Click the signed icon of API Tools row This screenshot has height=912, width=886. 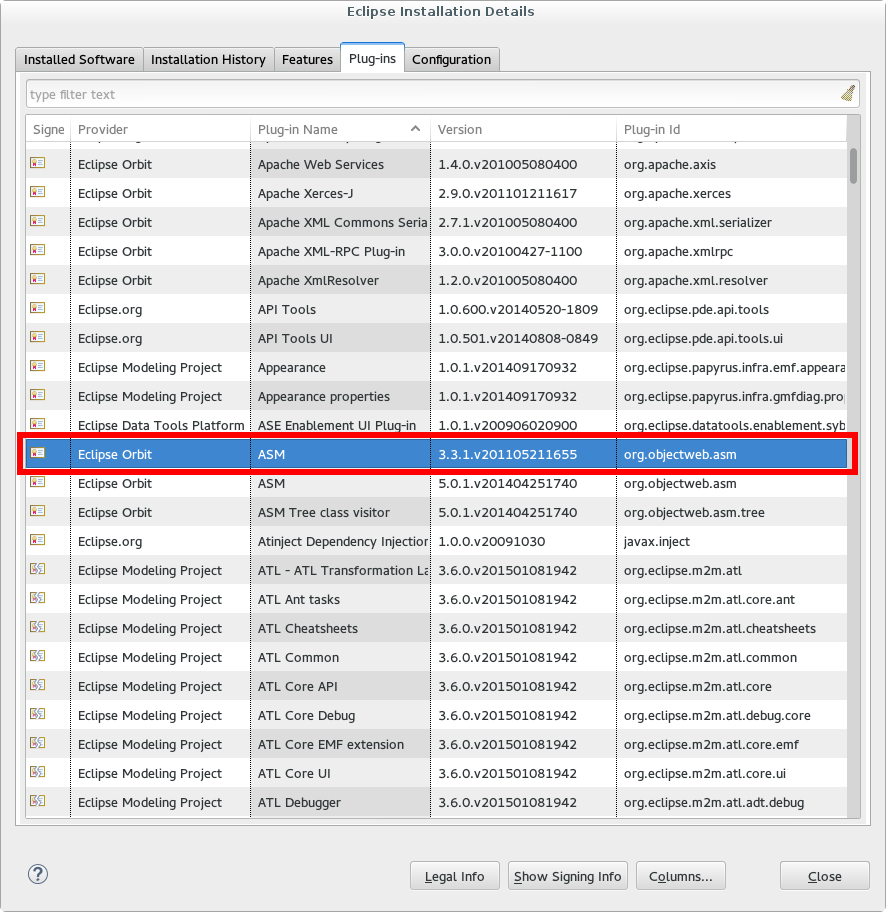pos(38,308)
